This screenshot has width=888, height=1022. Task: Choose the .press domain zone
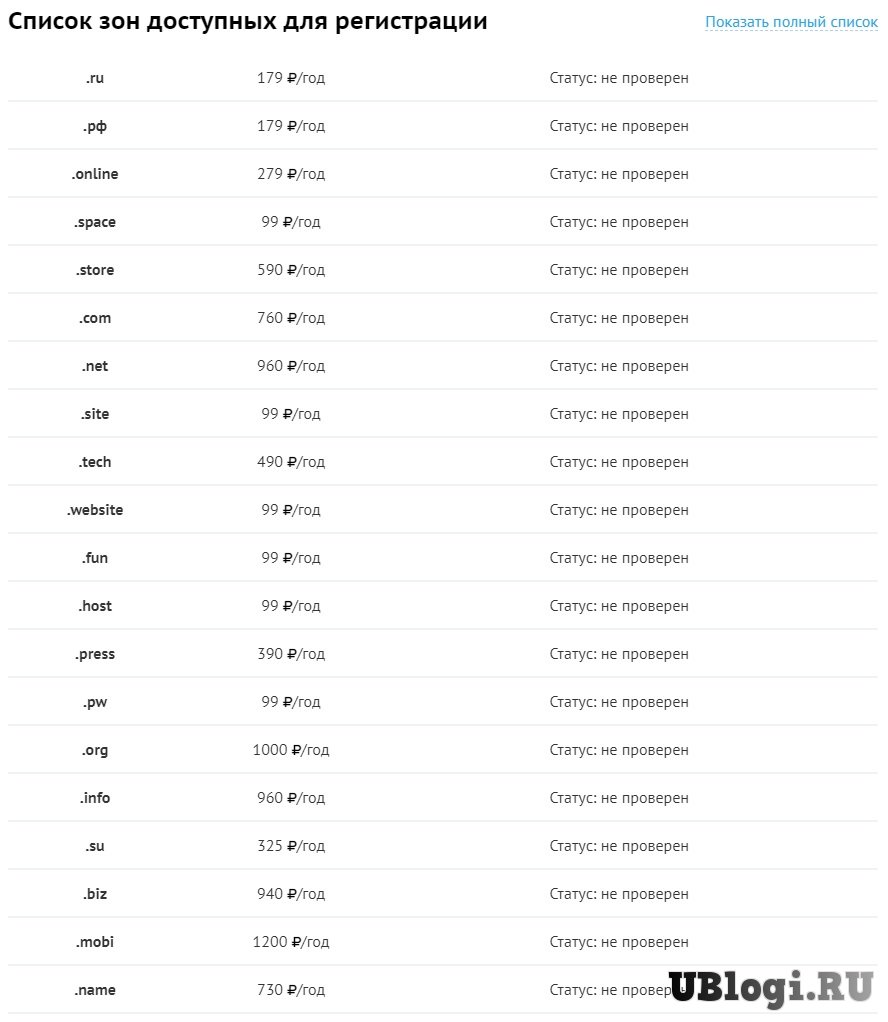click(95, 654)
